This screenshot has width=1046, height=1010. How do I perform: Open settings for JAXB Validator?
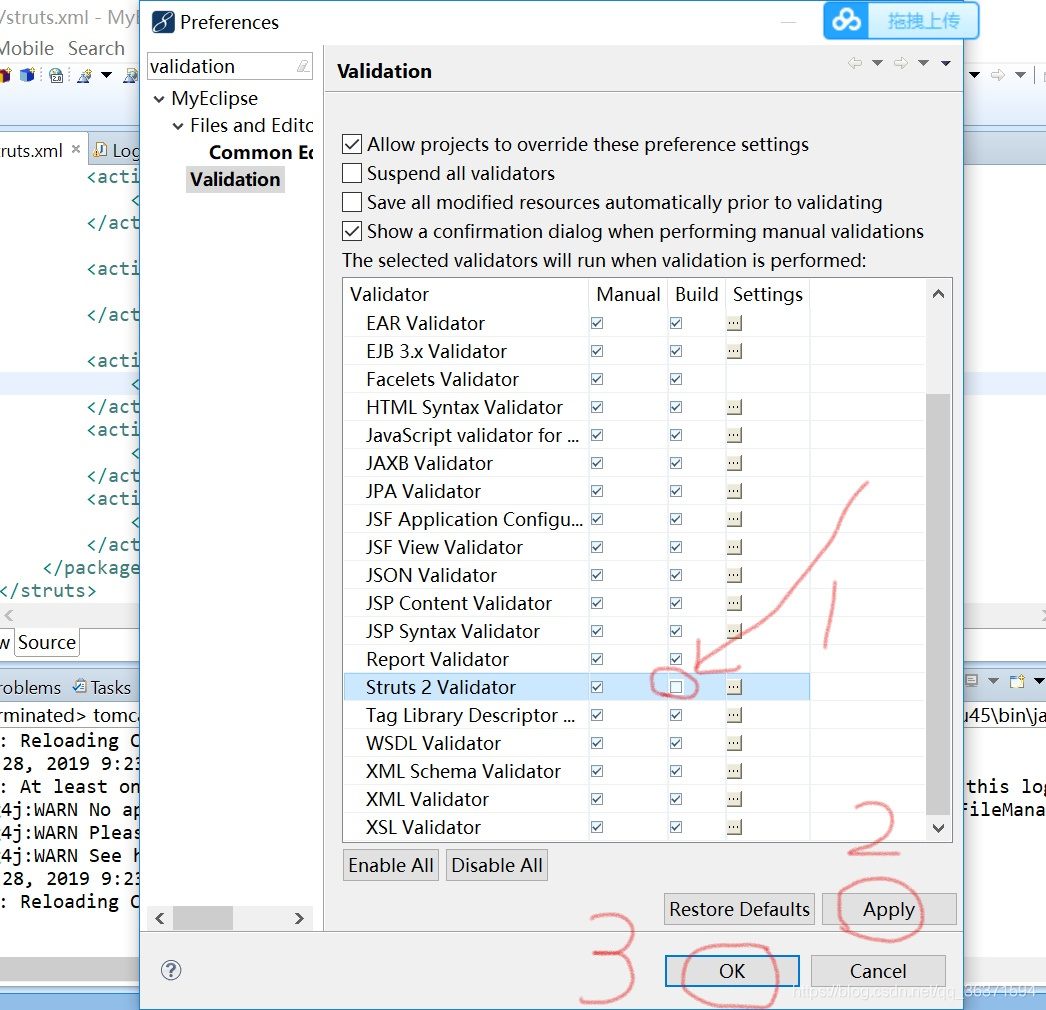click(x=734, y=464)
